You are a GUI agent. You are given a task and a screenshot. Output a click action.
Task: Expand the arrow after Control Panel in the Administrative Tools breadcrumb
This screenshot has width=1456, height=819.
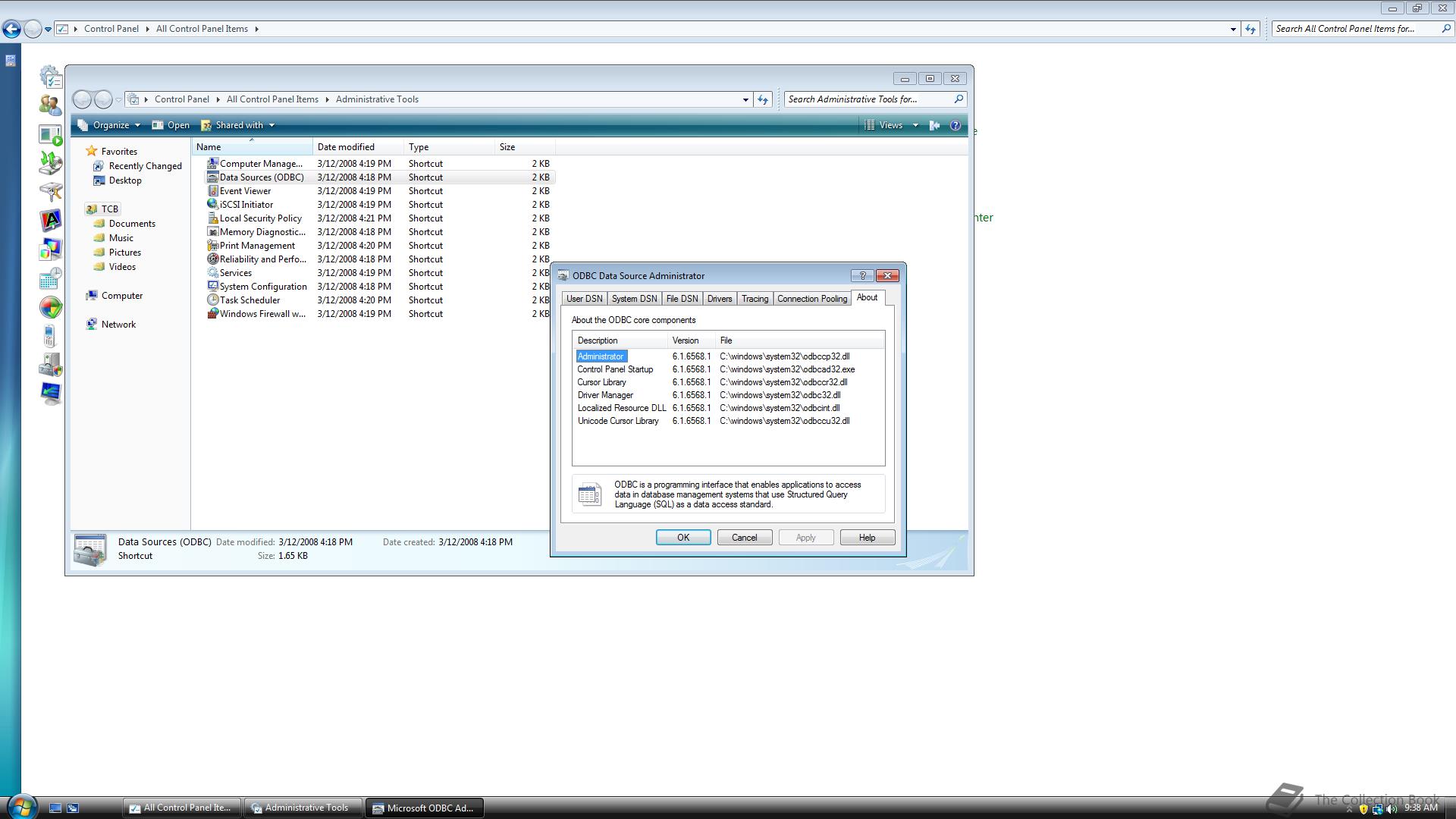pos(218,99)
